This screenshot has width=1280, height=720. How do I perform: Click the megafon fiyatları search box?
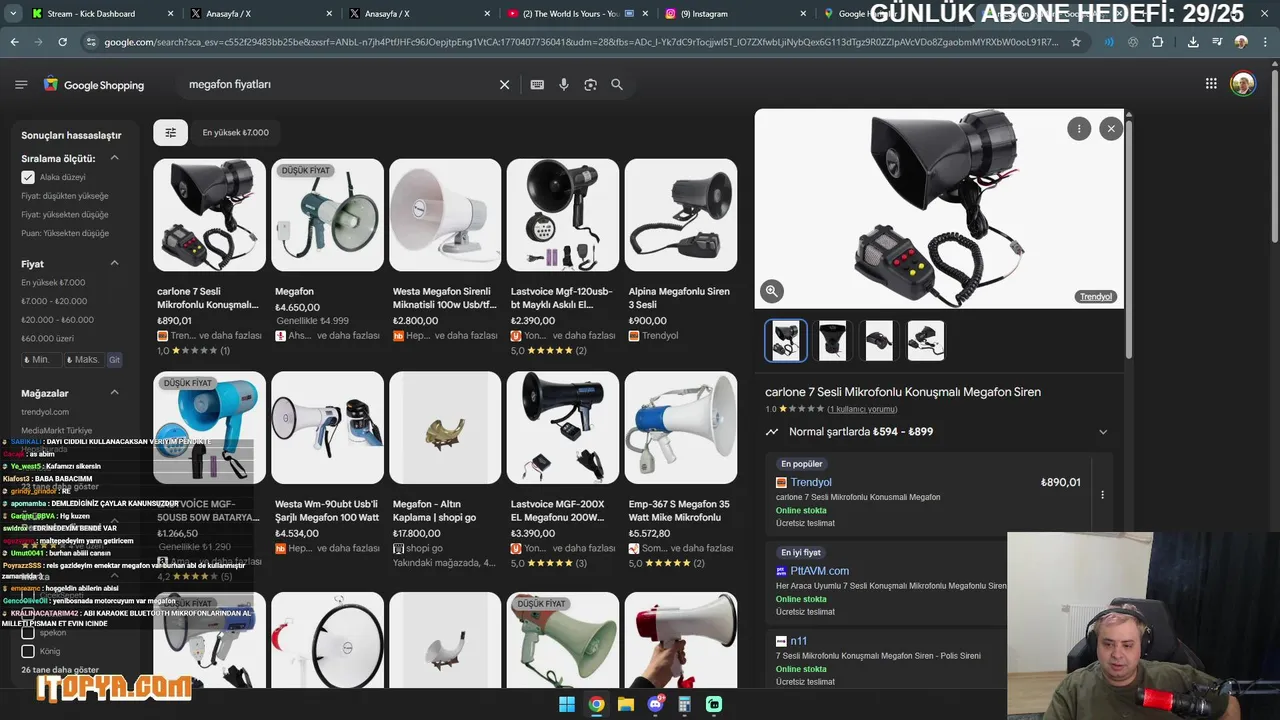click(x=340, y=85)
